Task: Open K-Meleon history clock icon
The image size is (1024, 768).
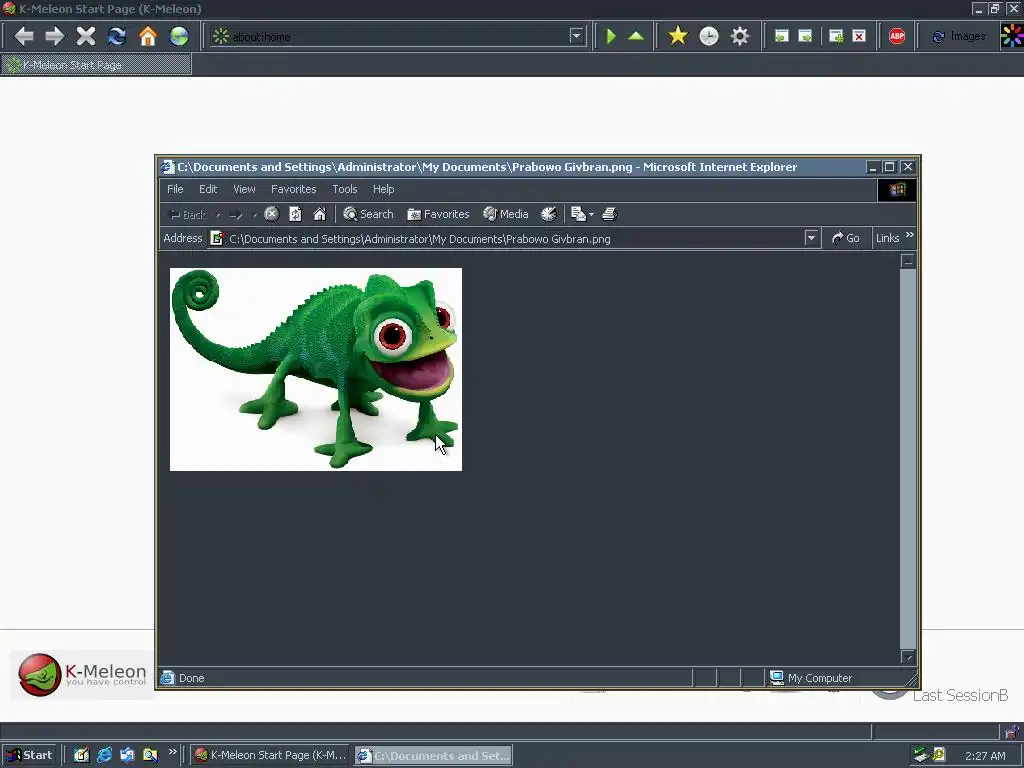Action: click(x=709, y=36)
